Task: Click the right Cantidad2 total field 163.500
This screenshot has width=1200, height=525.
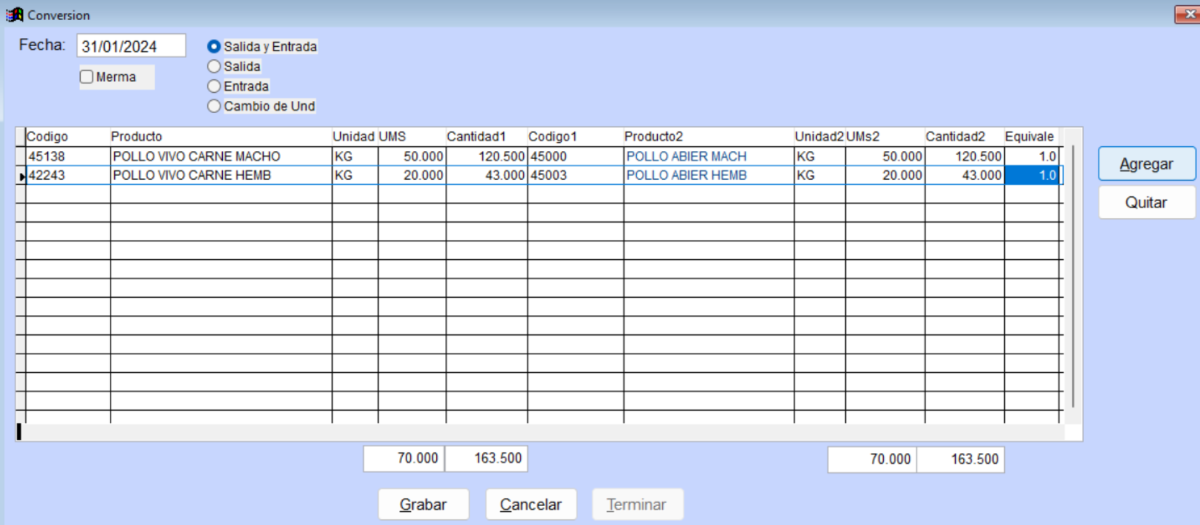Action: 960,459
